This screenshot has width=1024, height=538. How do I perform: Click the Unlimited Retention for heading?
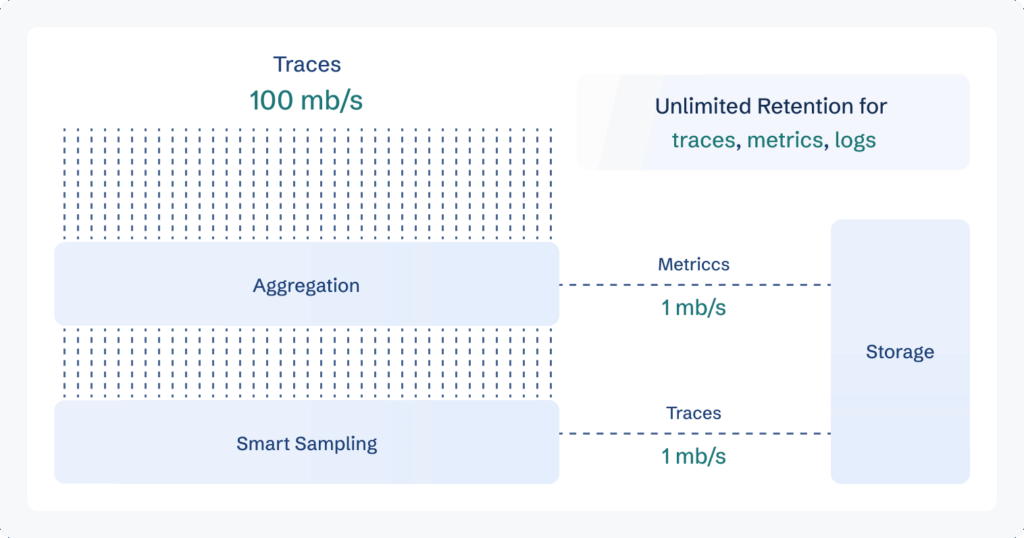click(x=771, y=106)
